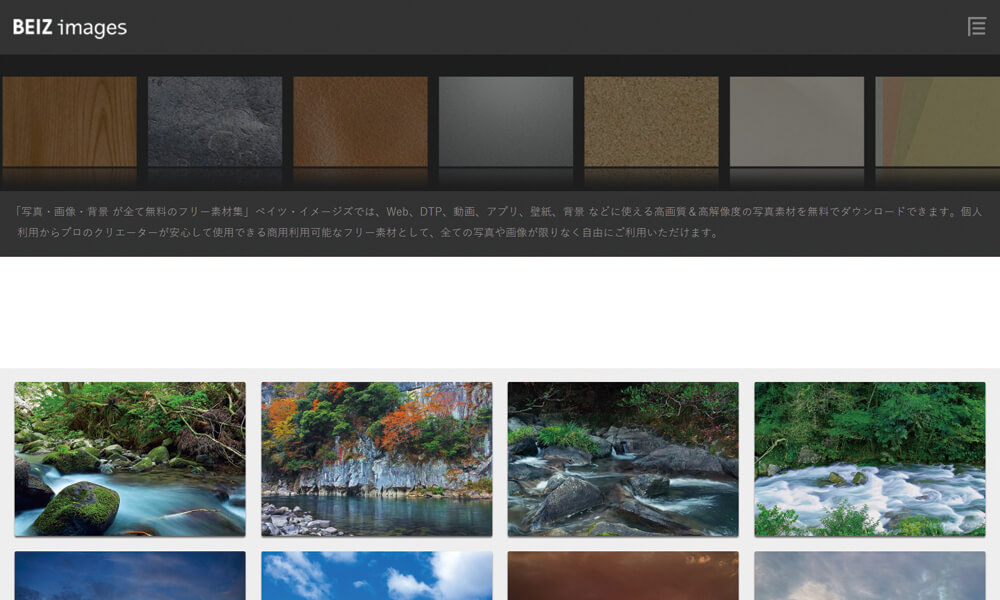Viewport: 1000px width, 600px height.
Task: Select the pastel geometric pattern thumbnail
Action: pos(938,122)
